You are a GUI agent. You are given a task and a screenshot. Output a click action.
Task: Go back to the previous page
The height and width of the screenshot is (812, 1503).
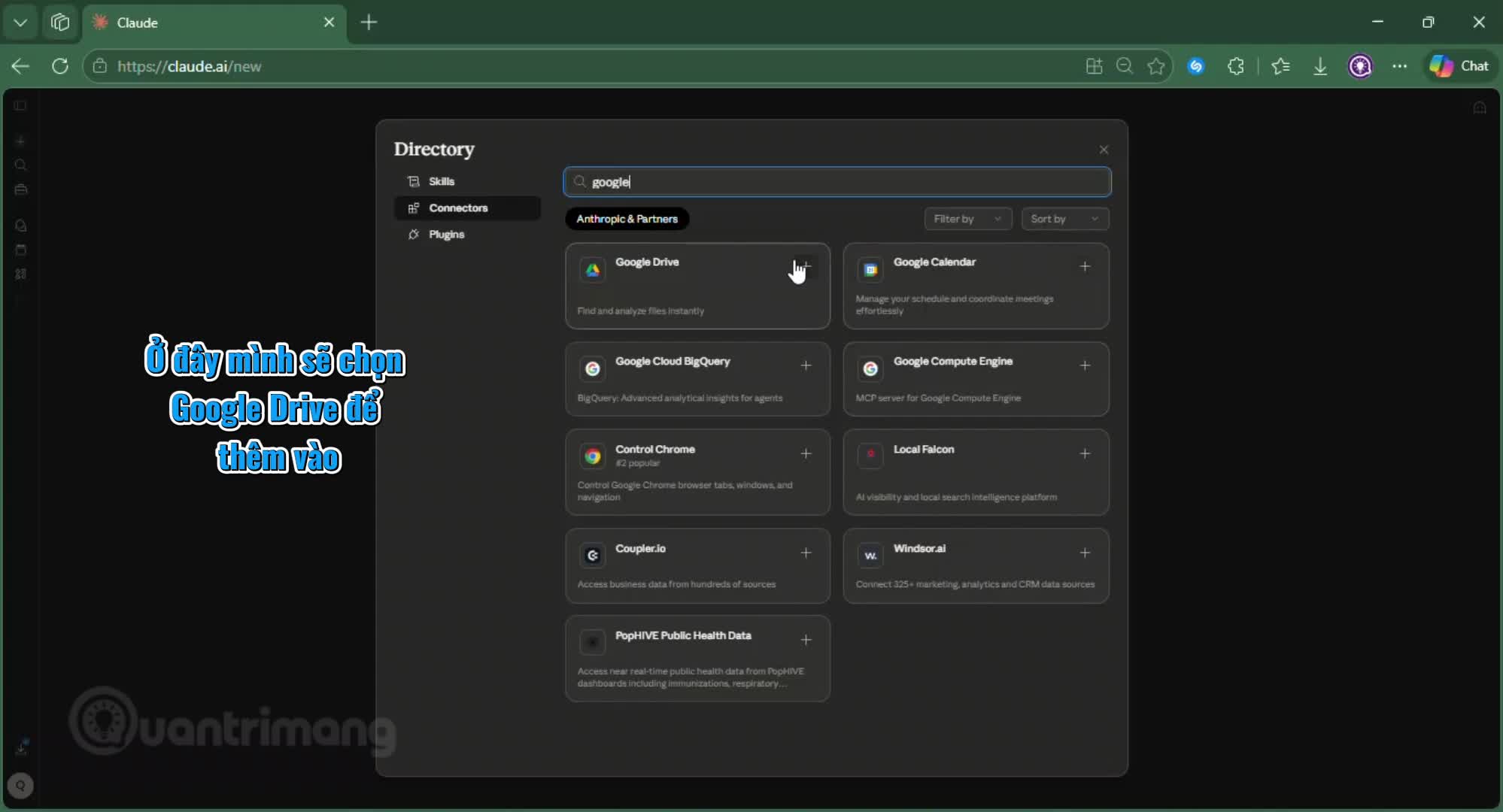point(20,66)
